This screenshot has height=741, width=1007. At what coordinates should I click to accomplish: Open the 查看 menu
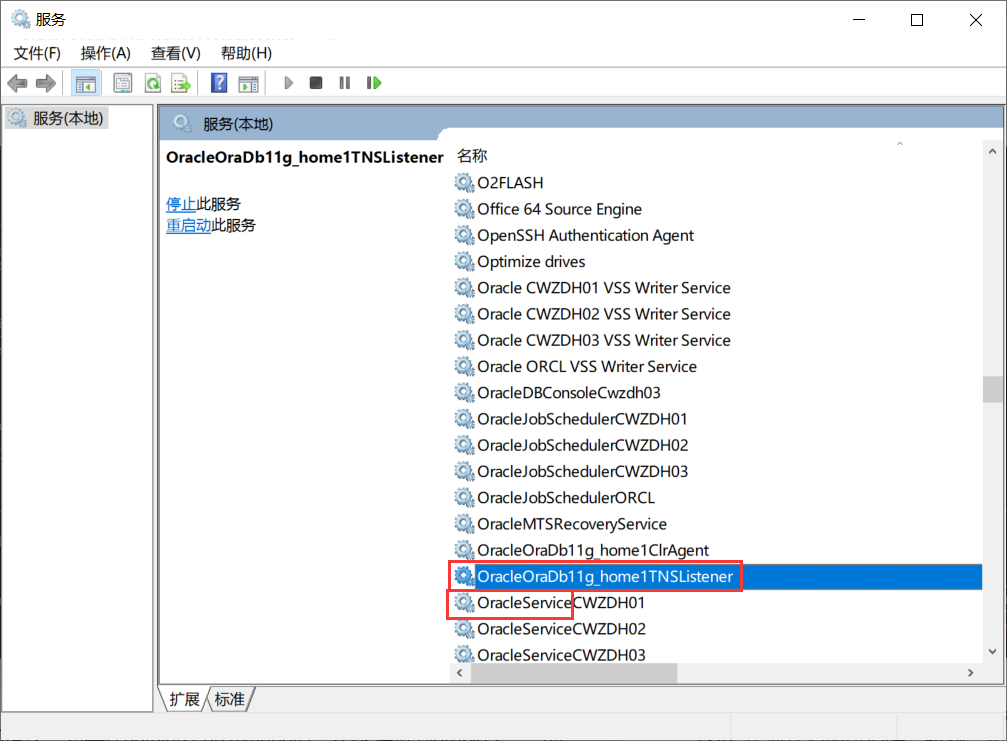click(175, 53)
